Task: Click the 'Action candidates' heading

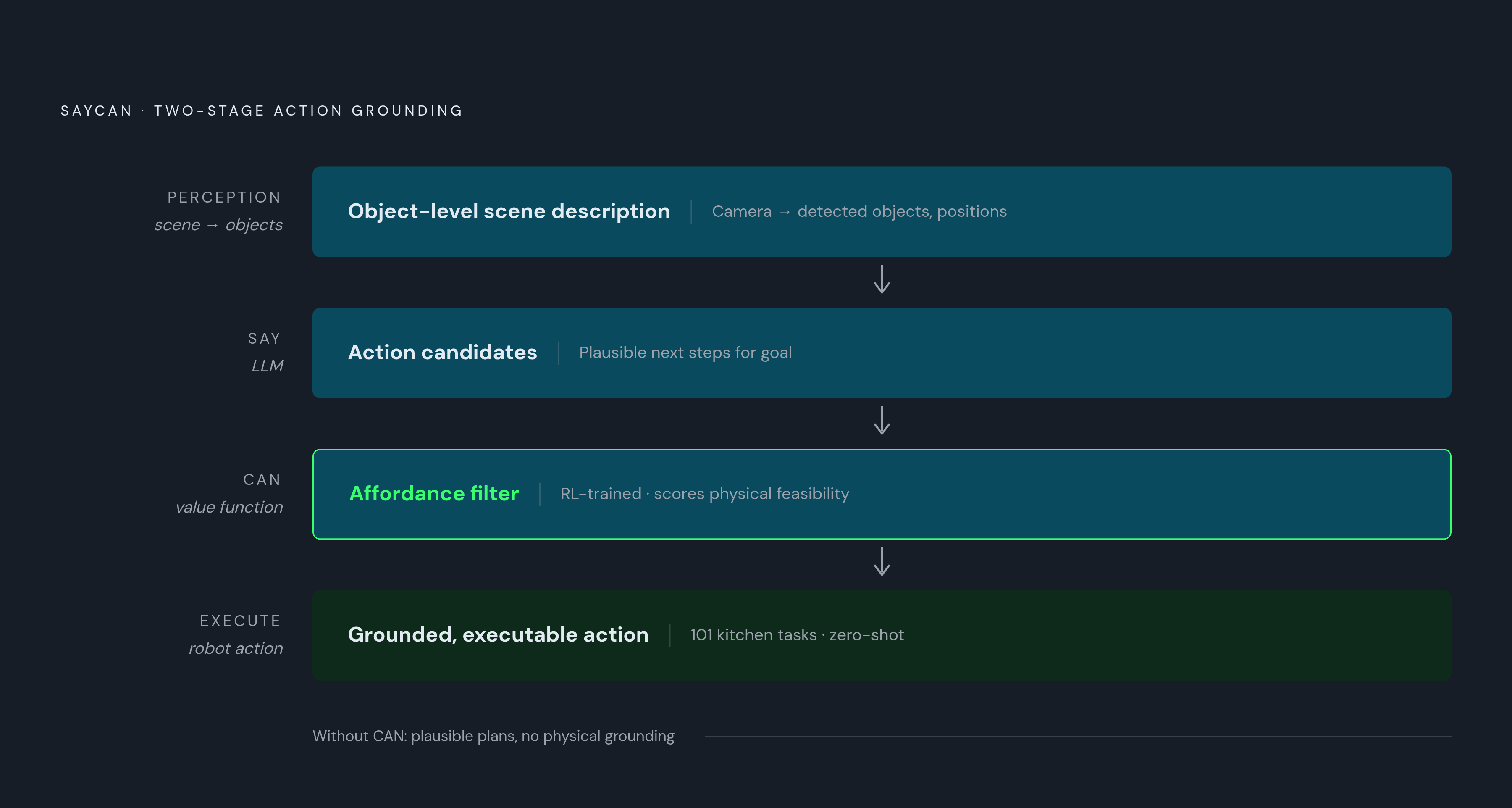Action: 443,353
